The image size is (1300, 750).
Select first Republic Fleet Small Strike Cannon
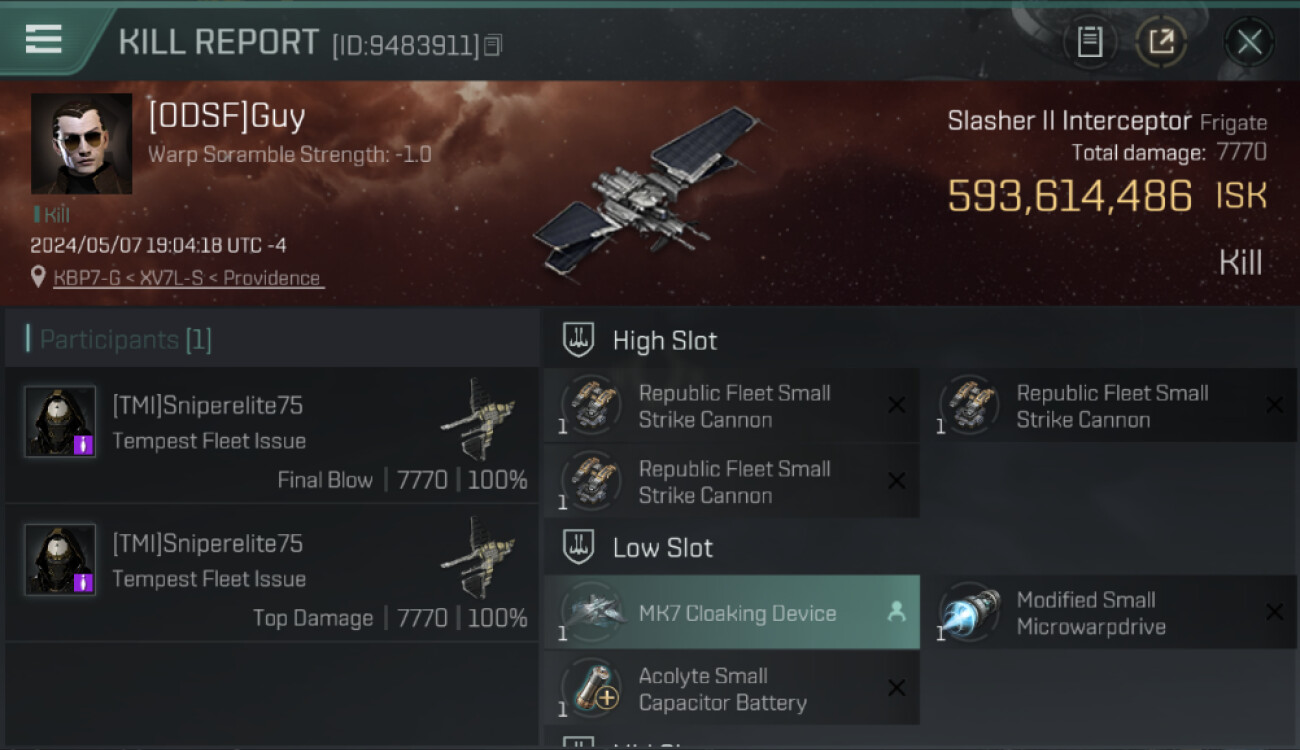(732, 406)
